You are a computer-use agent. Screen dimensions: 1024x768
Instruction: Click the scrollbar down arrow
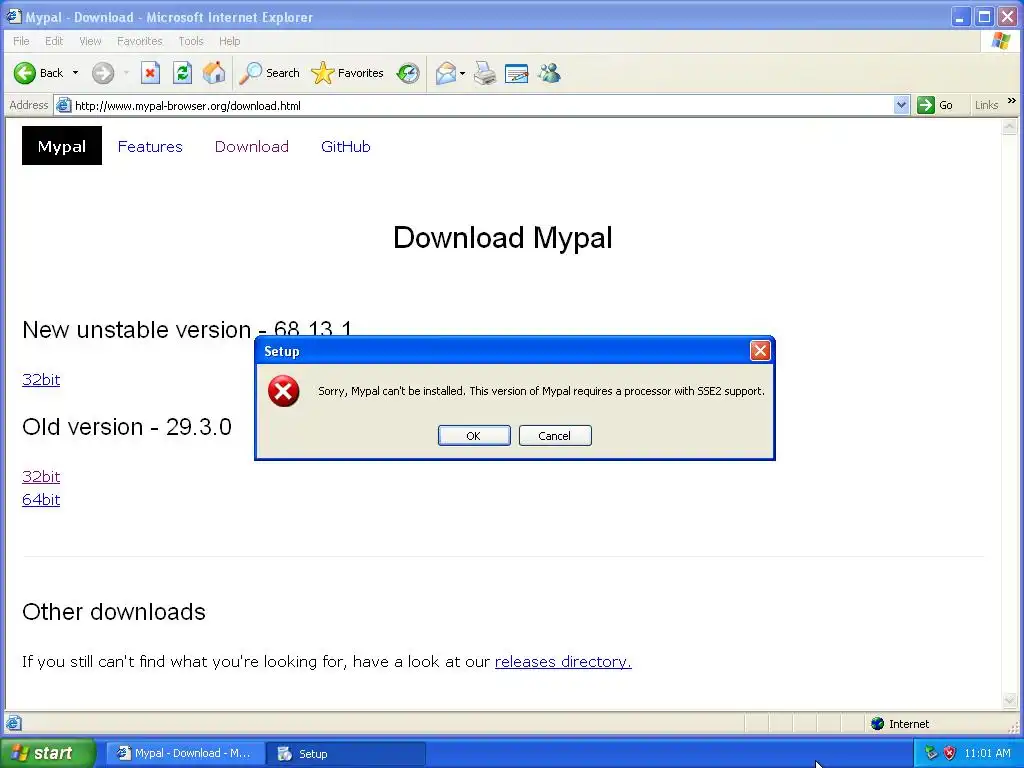click(x=1010, y=701)
